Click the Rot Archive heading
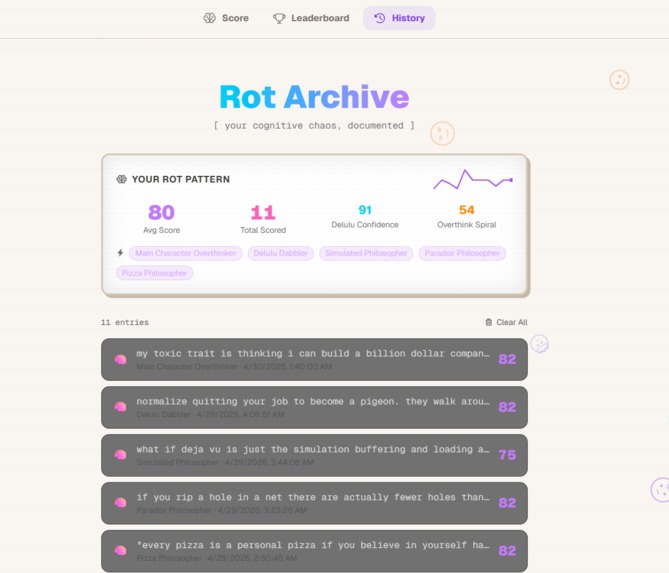 tap(314, 97)
